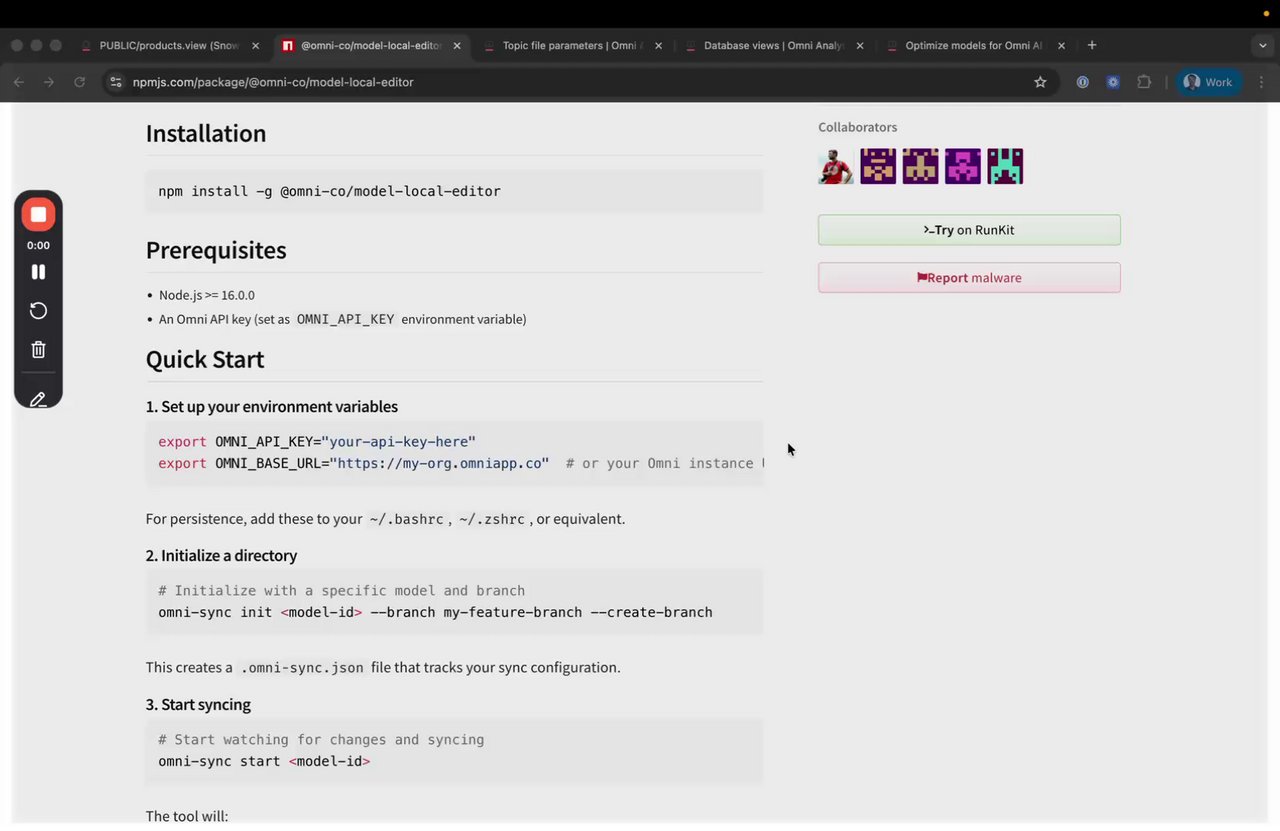Switch to the PUBLIC/products.view tab
1280x831 pixels.
tap(170, 45)
